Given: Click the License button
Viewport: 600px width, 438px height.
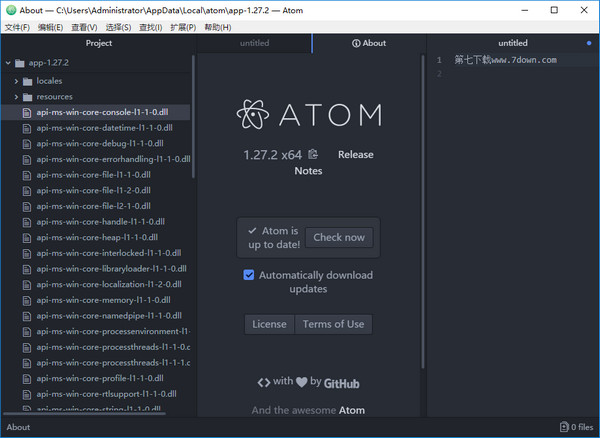Looking at the screenshot, I should tap(269, 324).
